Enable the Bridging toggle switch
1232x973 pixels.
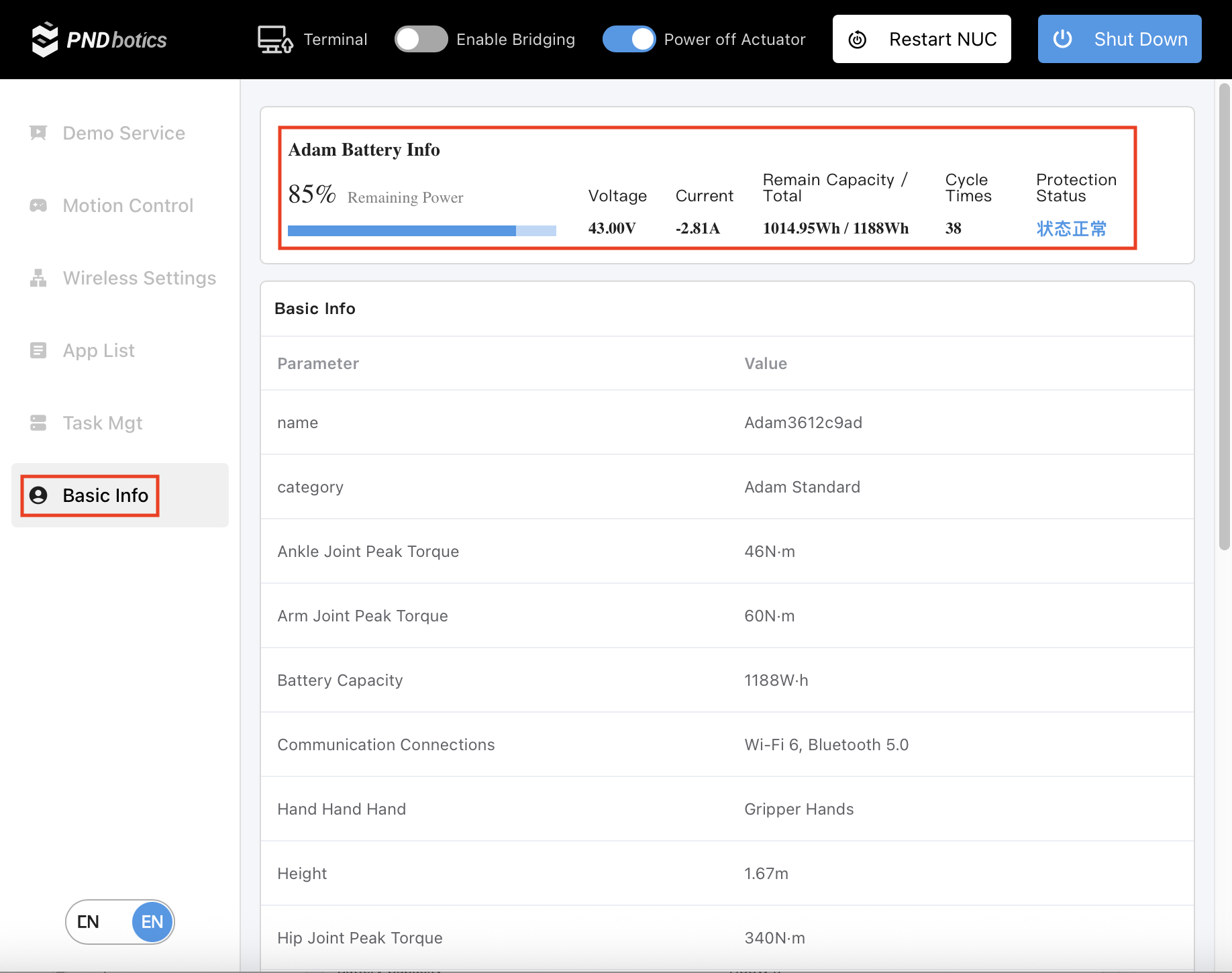click(x=421, y=39)
